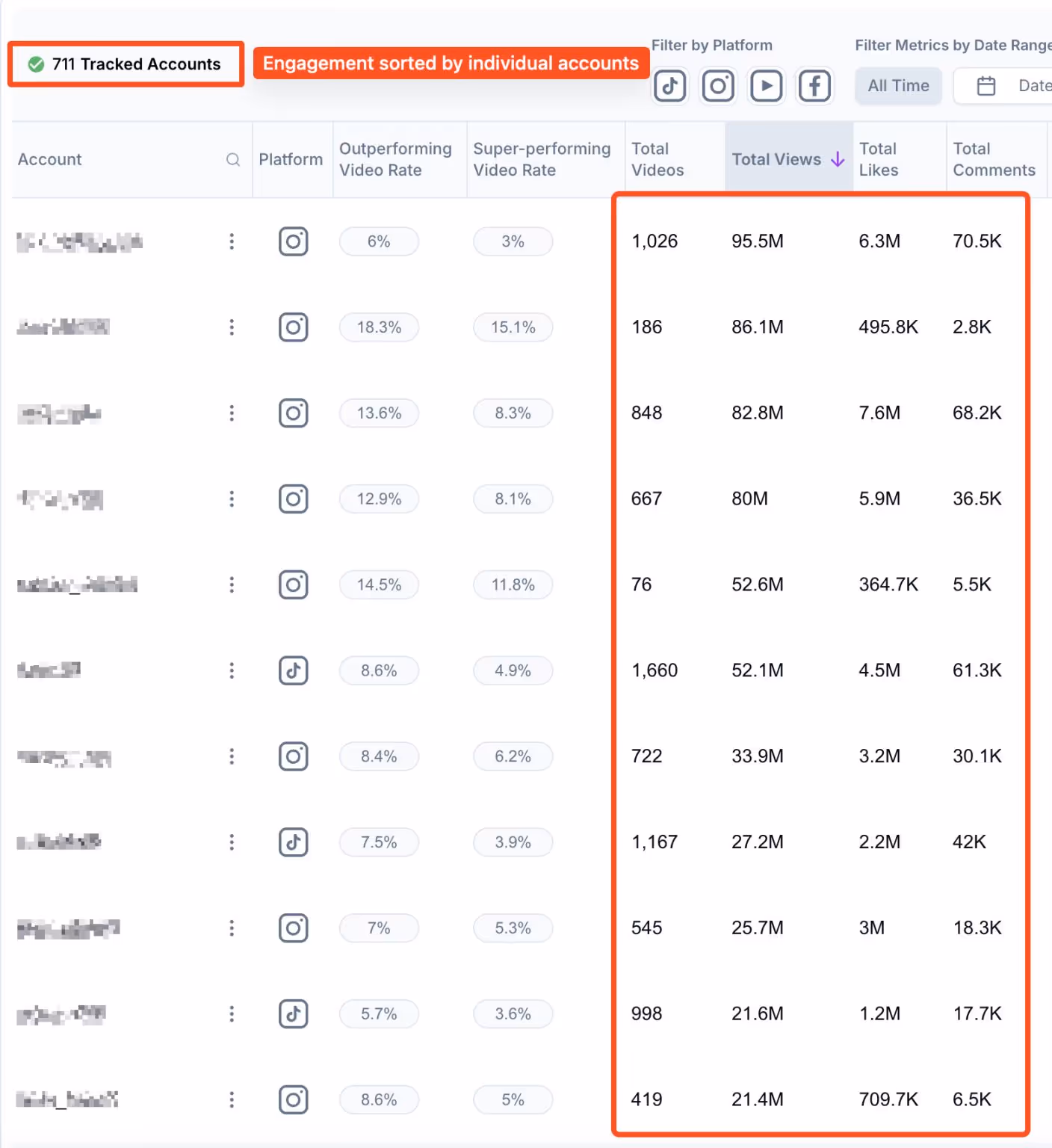
Task: Click Instagram icon in 545 videos row
Action: 294,928
